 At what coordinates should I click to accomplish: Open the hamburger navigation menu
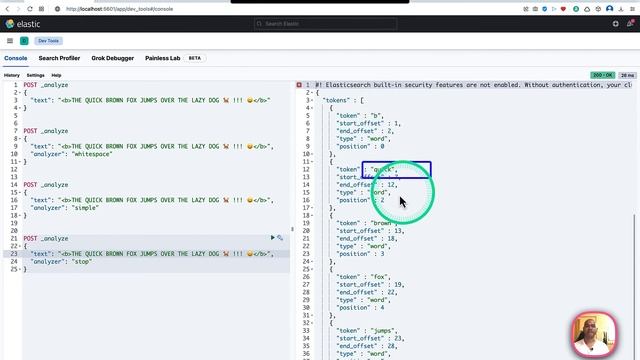click(10, 41)
